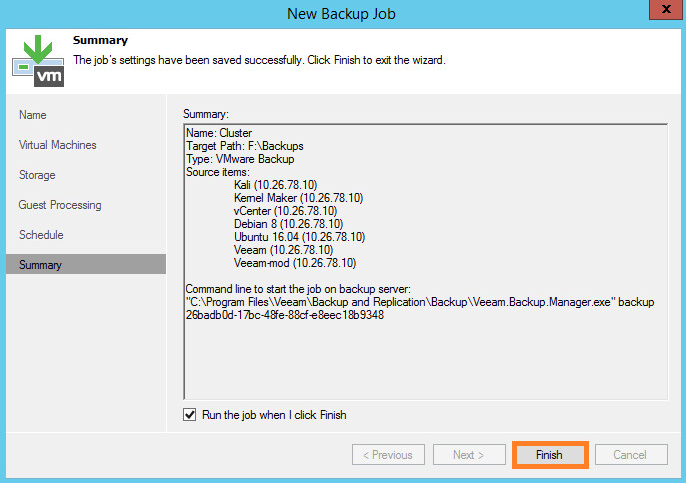Select the highlighted Summary step
686x483 pixels.
click(86, 264)
